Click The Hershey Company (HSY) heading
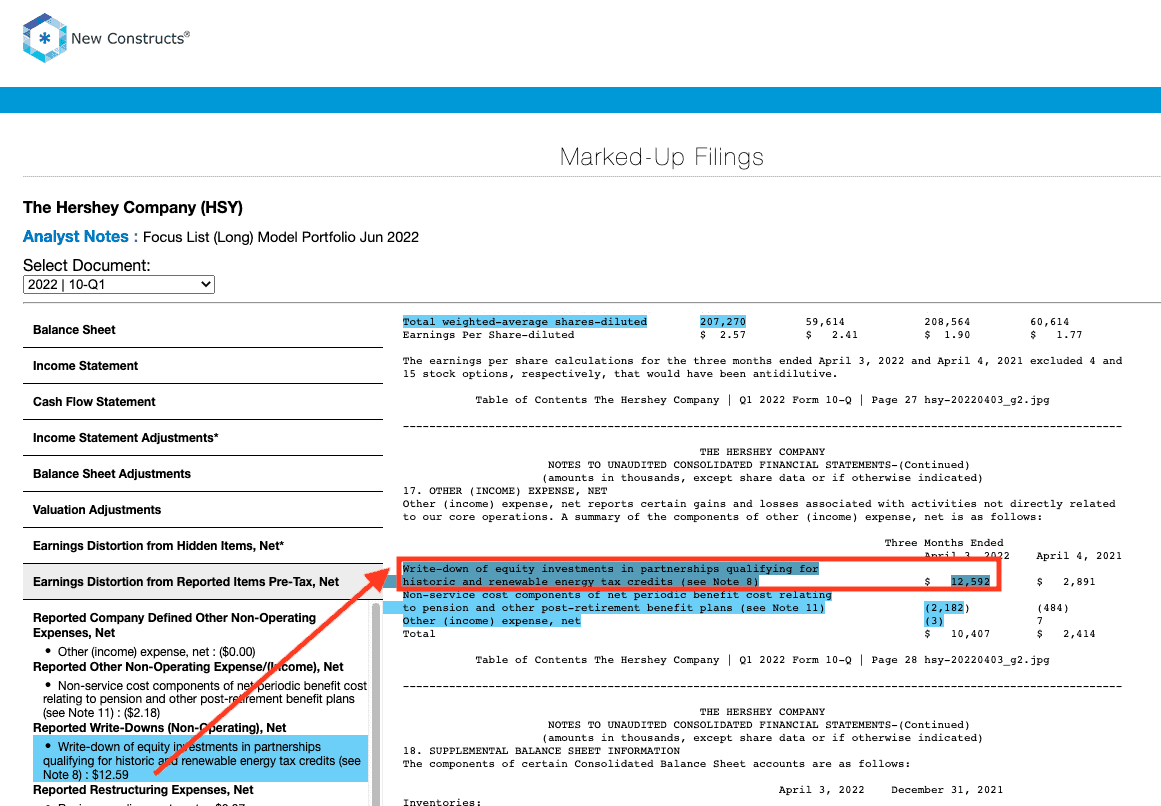This screenshot has height=806, width=1161. [x=133, y=208]
